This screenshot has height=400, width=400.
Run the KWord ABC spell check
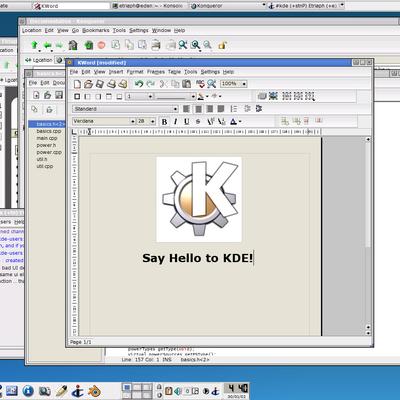(200, 84)
